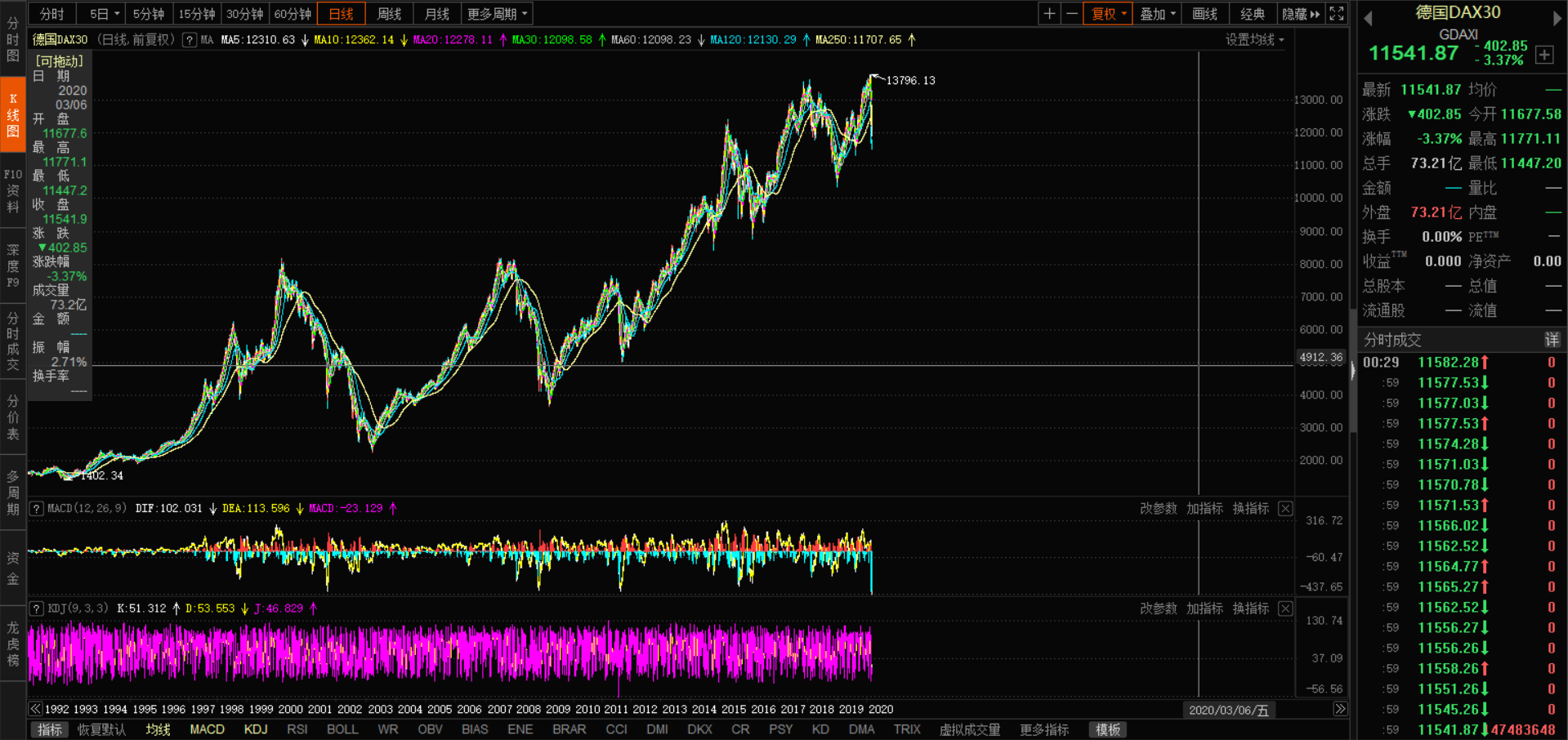Click date label 2020/03/06/五 on timeline

(1229, 710)
